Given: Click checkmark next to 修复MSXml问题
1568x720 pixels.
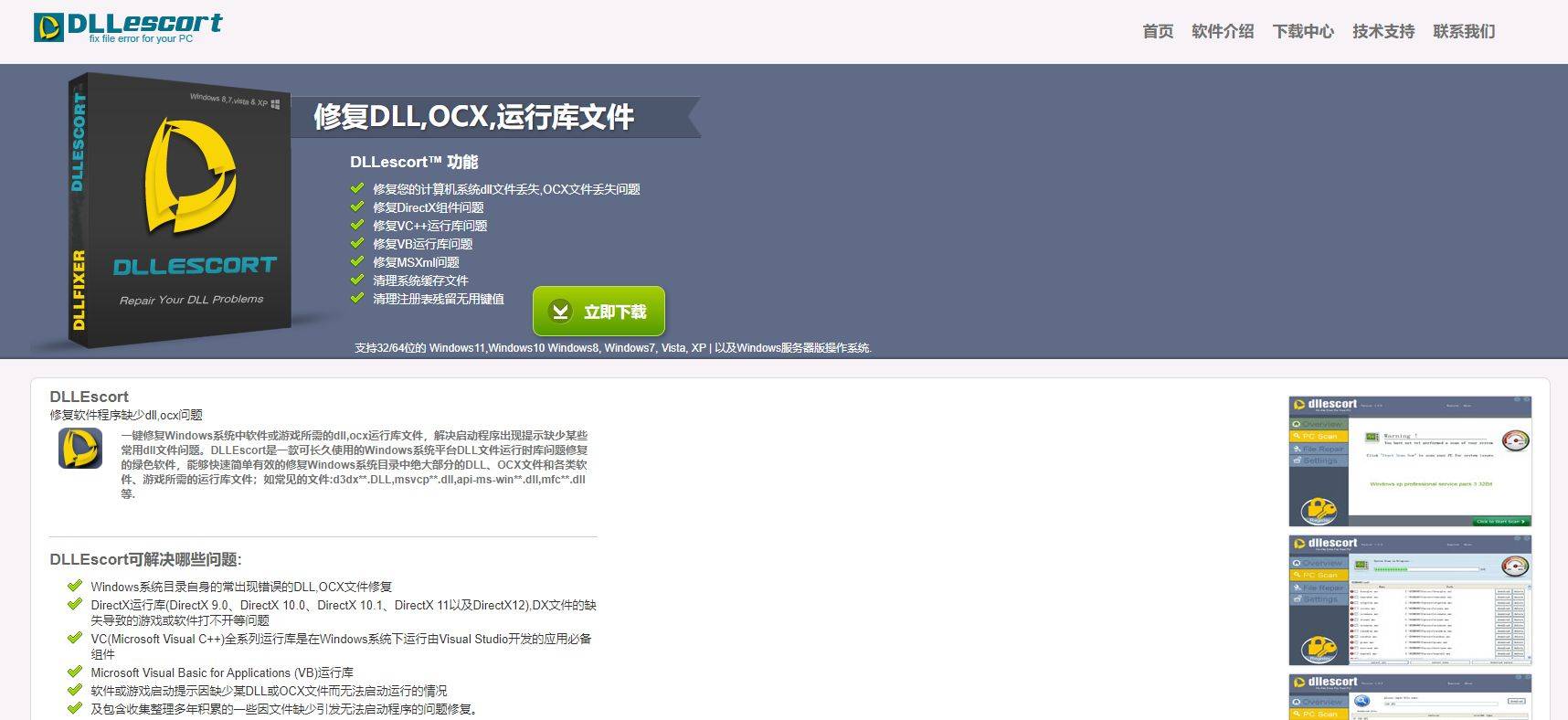Looking at the screenshot, I should tap(357, 261).
